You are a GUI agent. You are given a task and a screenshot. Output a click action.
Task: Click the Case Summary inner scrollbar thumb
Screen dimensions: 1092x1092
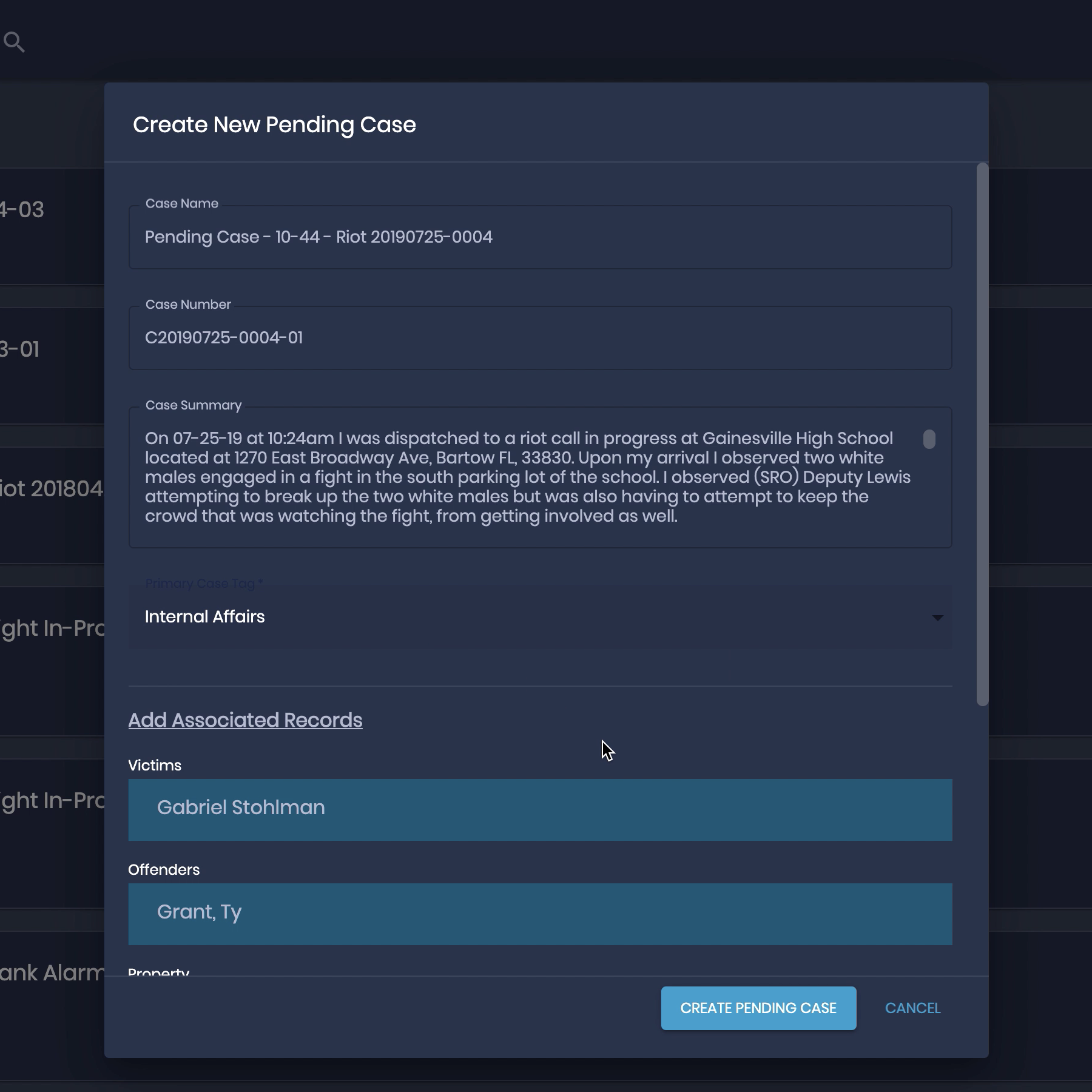pos(929,439)
